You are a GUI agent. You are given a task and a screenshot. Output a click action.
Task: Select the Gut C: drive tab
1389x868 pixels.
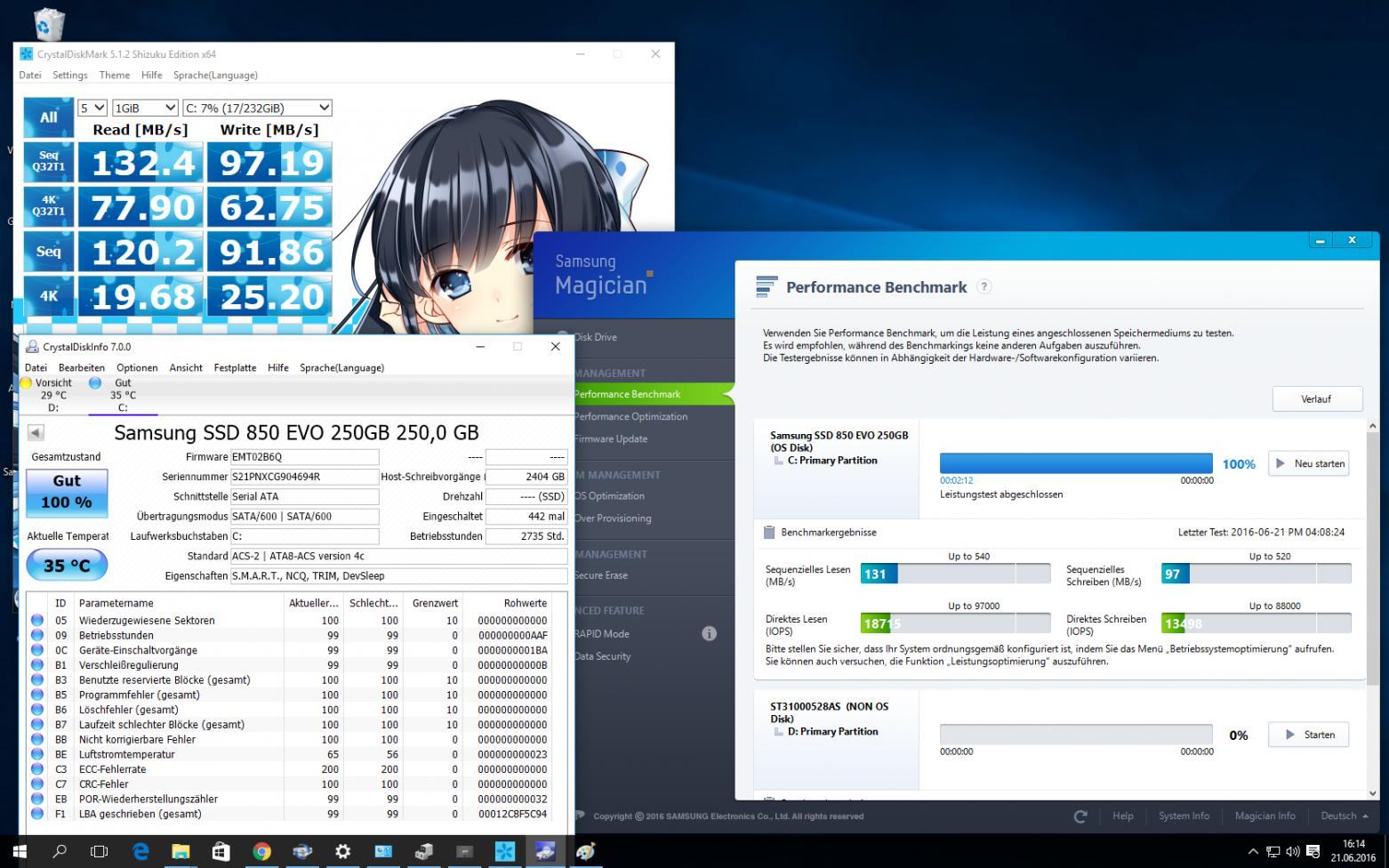[123, 395]
